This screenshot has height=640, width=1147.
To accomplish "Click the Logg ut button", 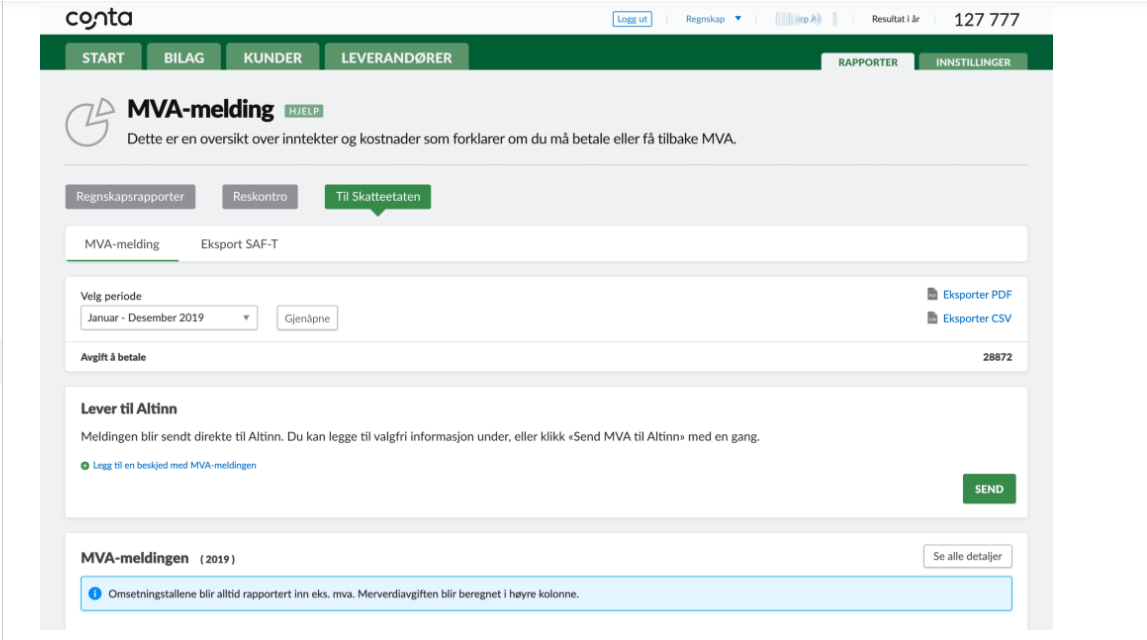I will coord(632,19).
